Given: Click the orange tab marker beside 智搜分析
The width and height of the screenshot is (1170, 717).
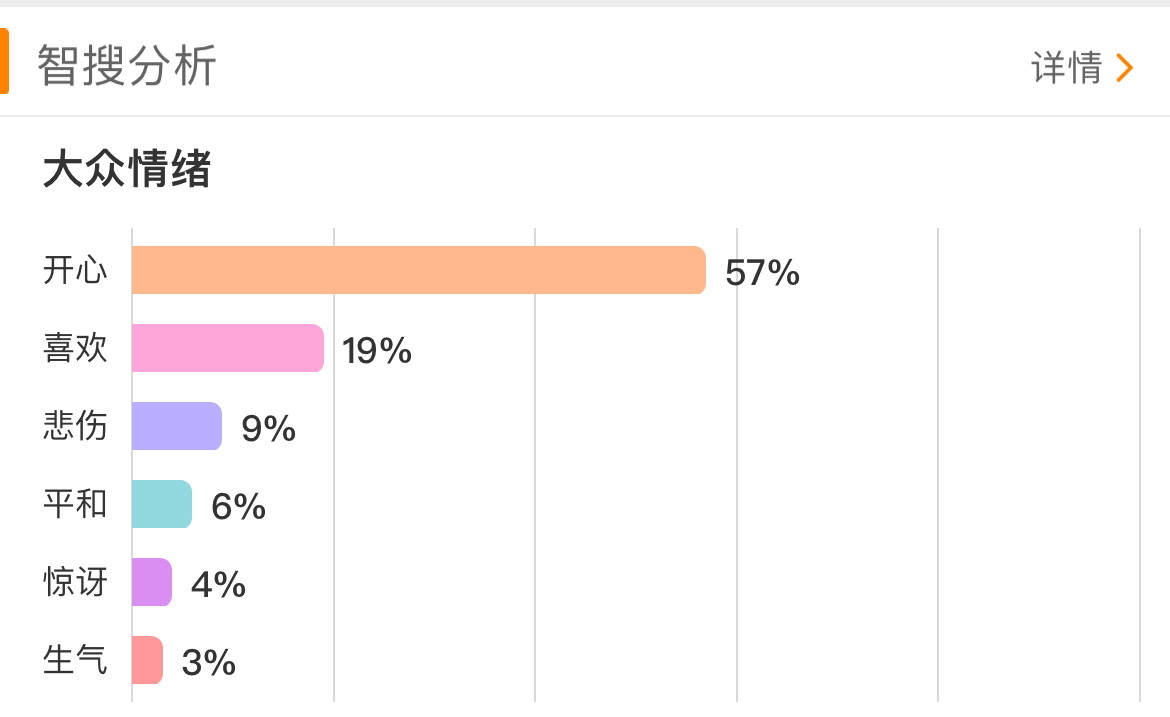Looking at the screenshot, I should [4, 61].
